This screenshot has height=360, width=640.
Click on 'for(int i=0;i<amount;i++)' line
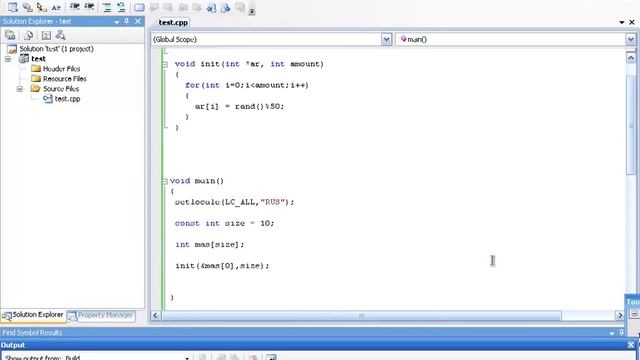[247, 85]
